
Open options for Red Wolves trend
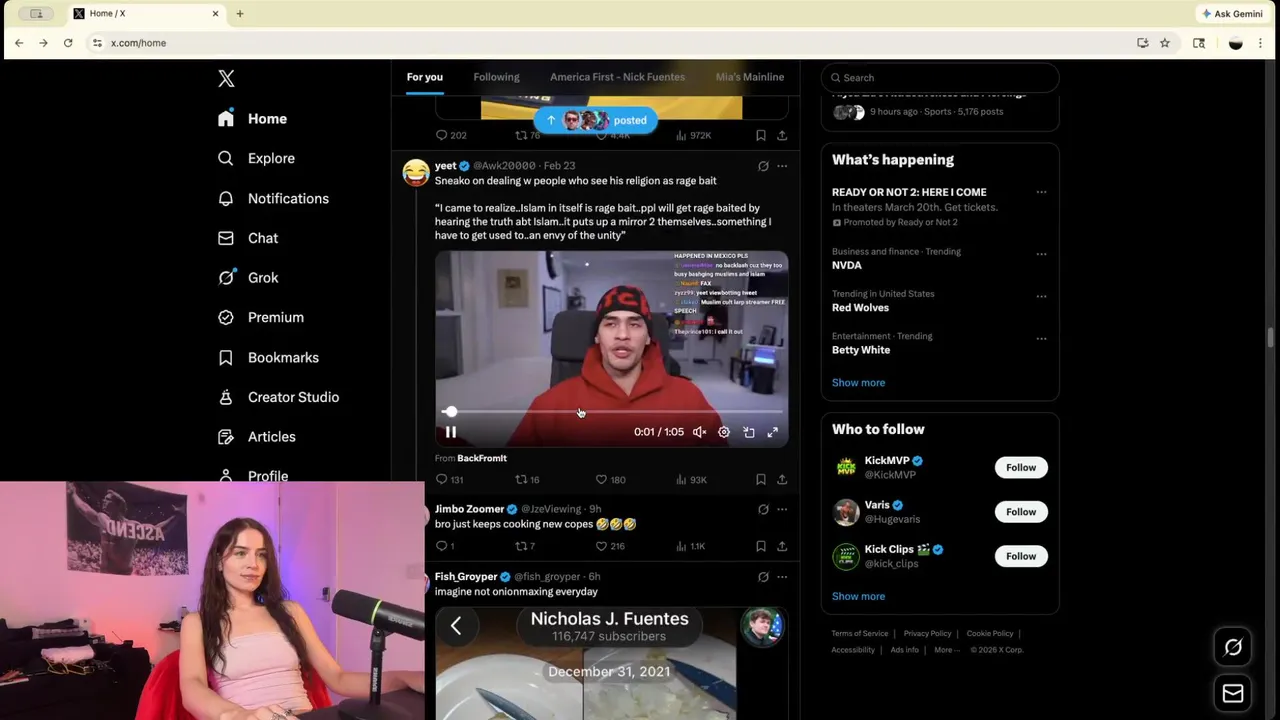point(1041,296)
